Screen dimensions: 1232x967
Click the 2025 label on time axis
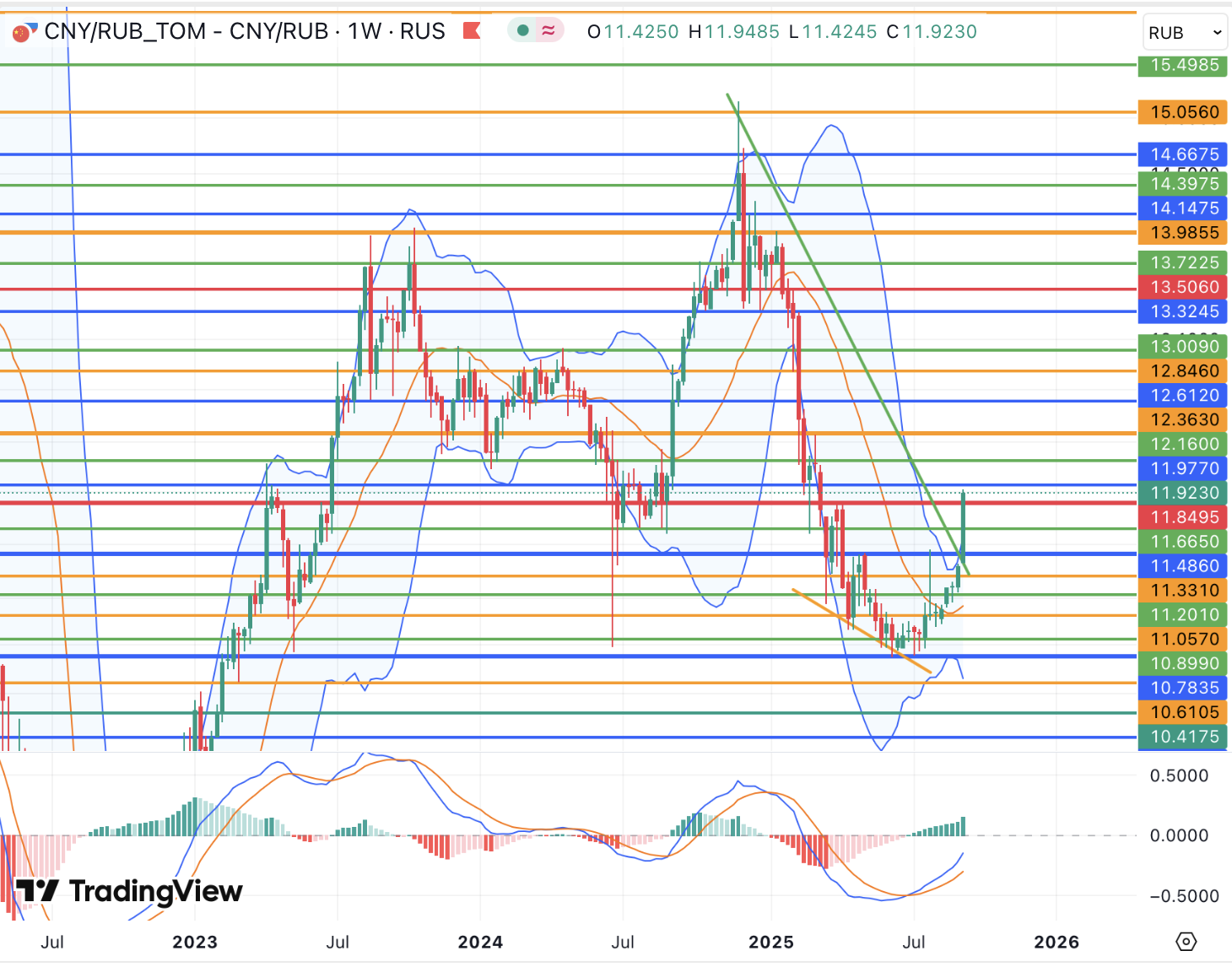pos(771,942)
